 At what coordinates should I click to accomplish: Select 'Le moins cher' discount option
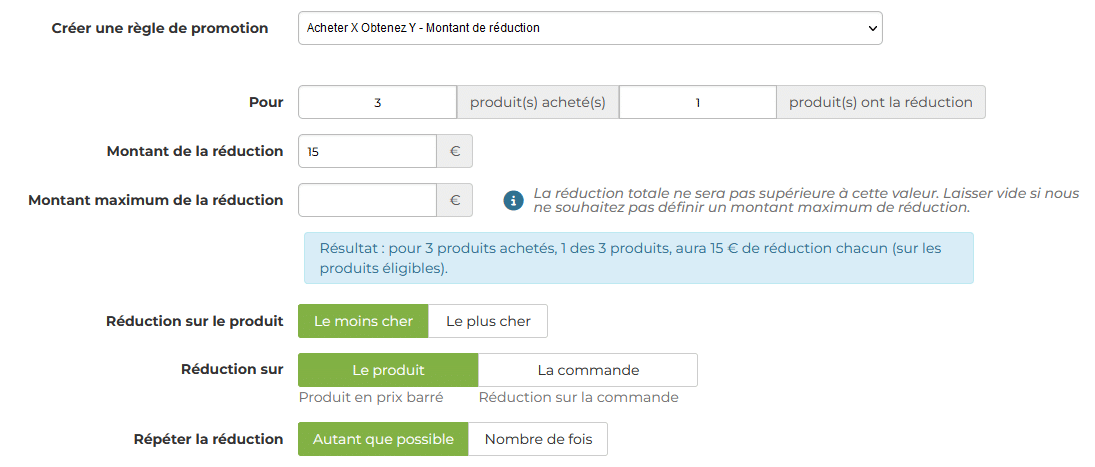[x=363, y=321]
